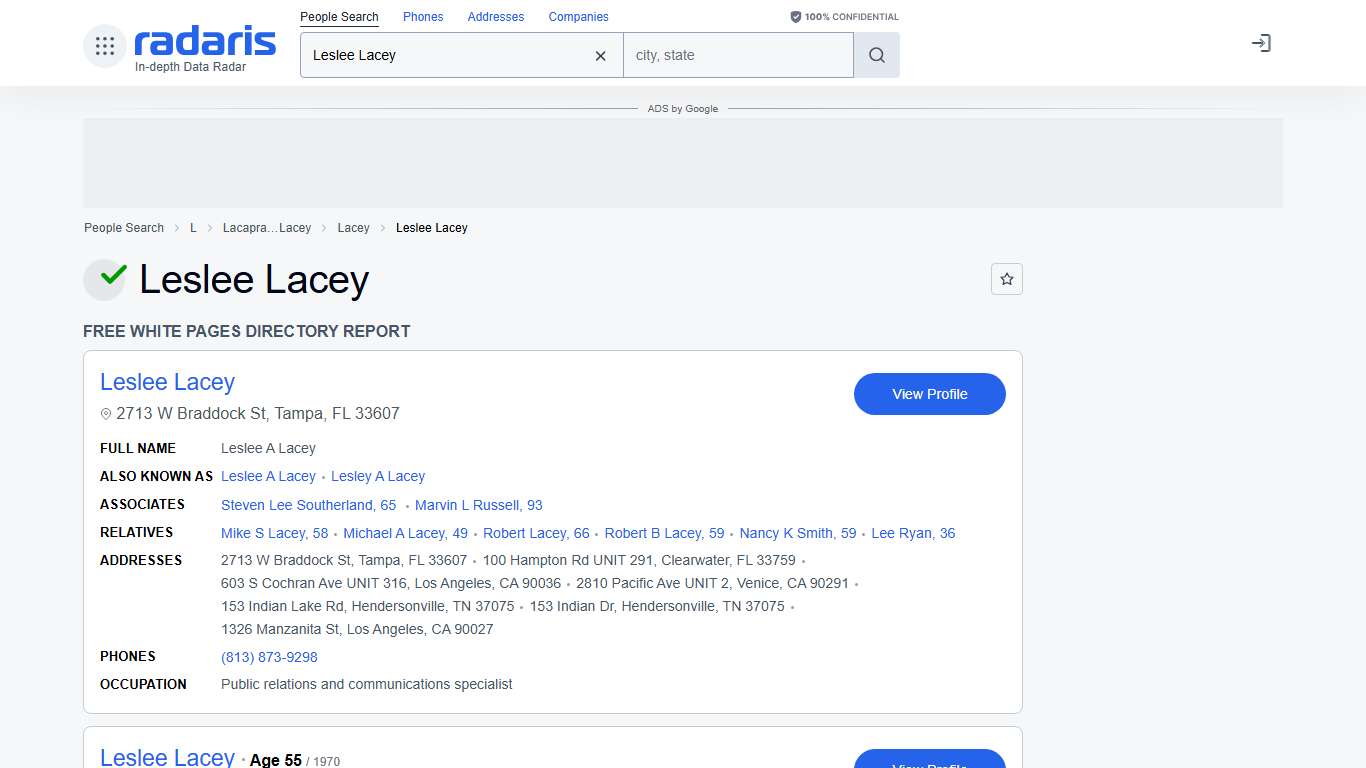This screenshot has width=1366, height=768.
Task: Open relative Mike S Lacey's link
Action: point(274,533)
